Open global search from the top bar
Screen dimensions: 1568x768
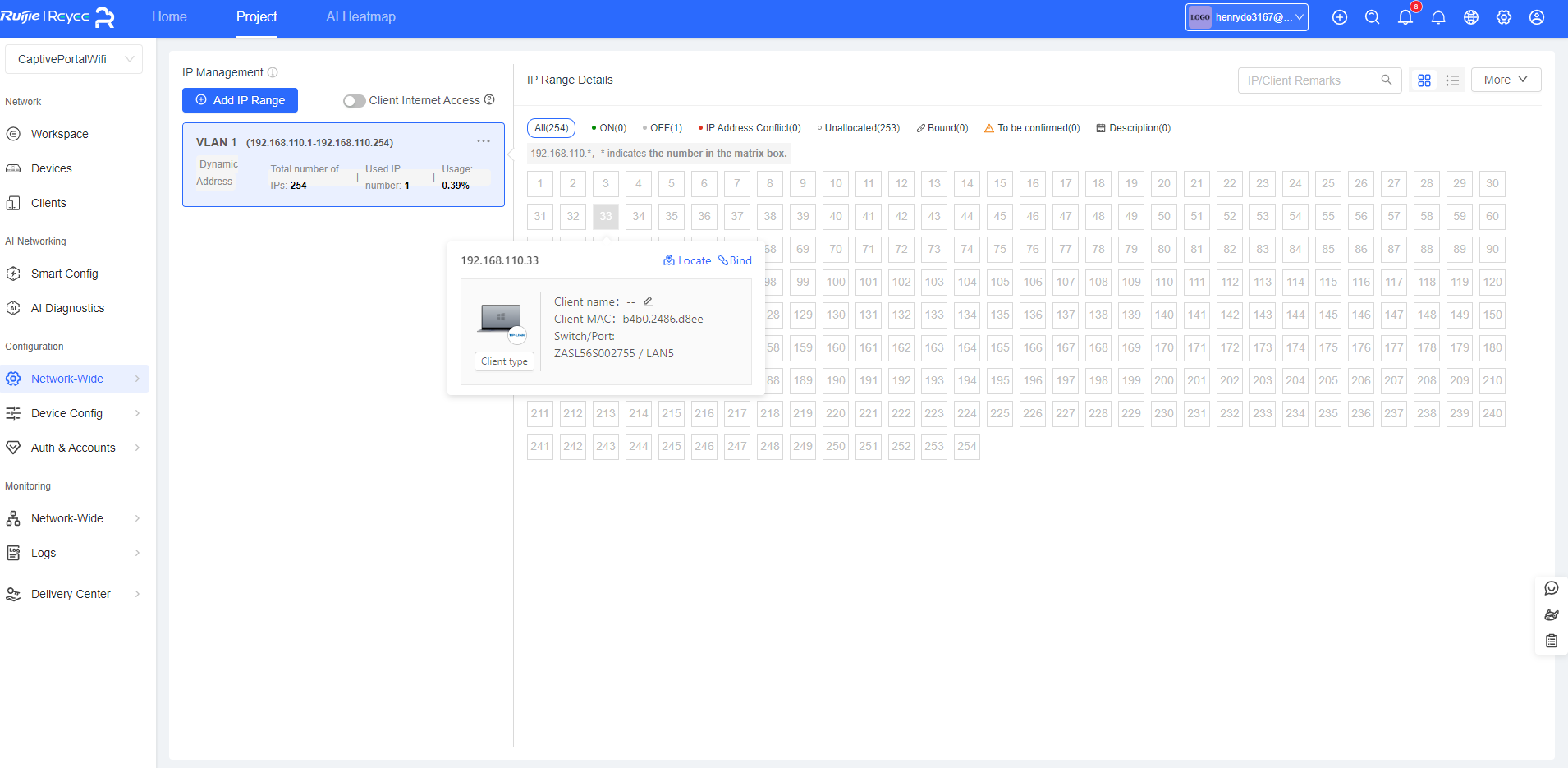point(1372,16)
